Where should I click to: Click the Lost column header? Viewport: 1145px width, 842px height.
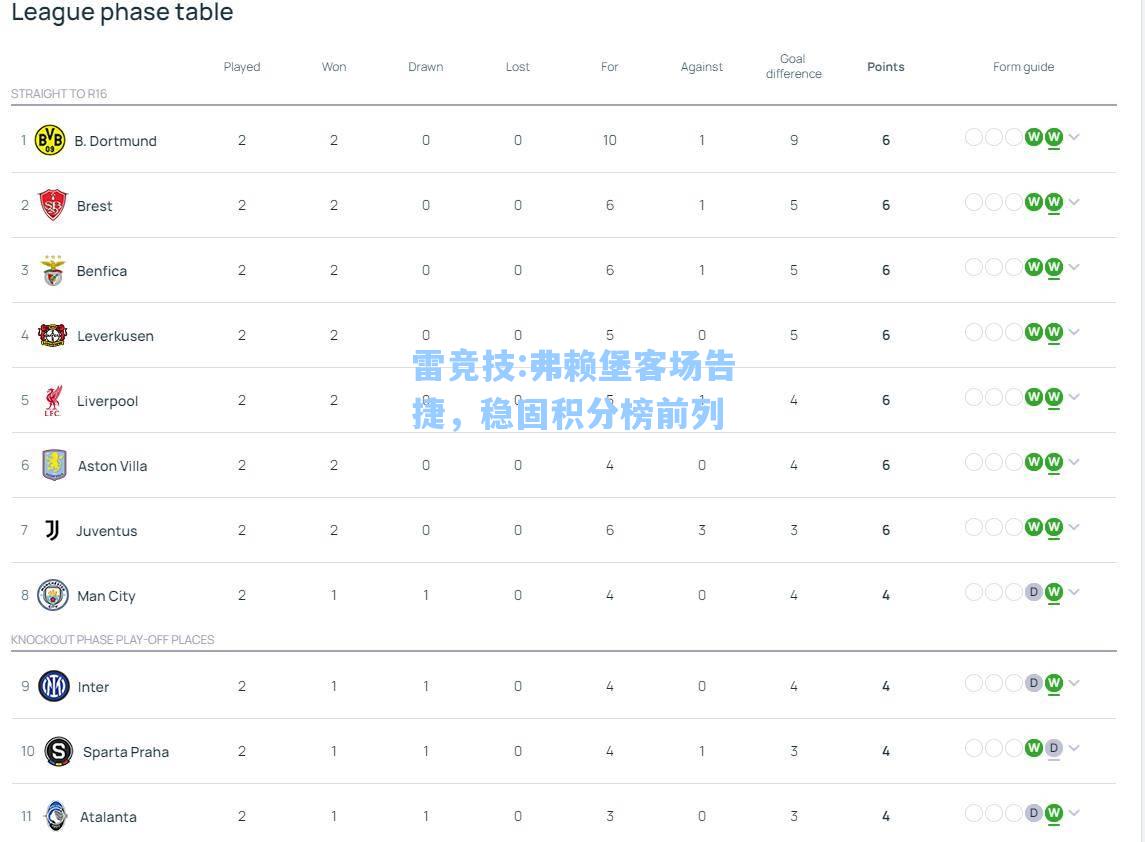click(518, 66)
